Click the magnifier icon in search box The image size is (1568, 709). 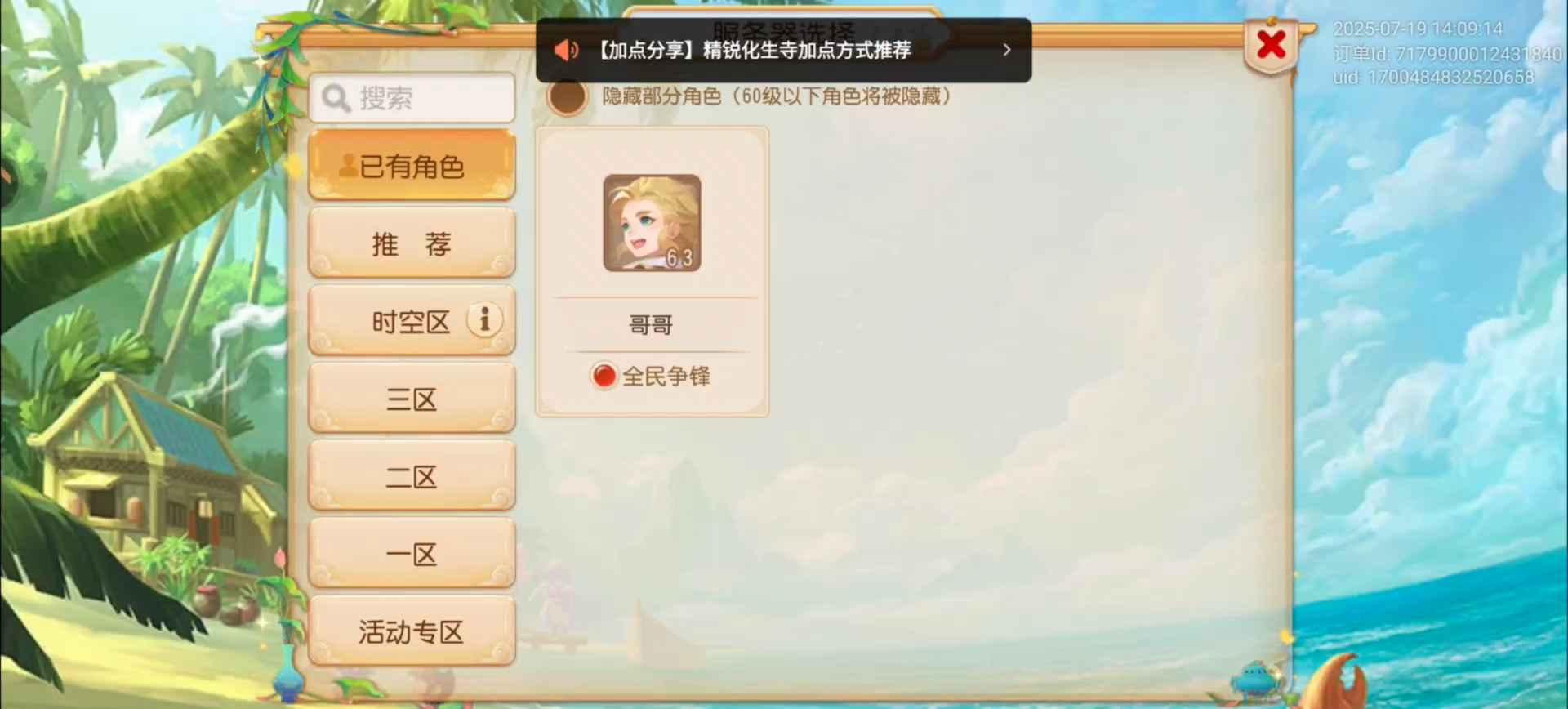click(336, 98)
